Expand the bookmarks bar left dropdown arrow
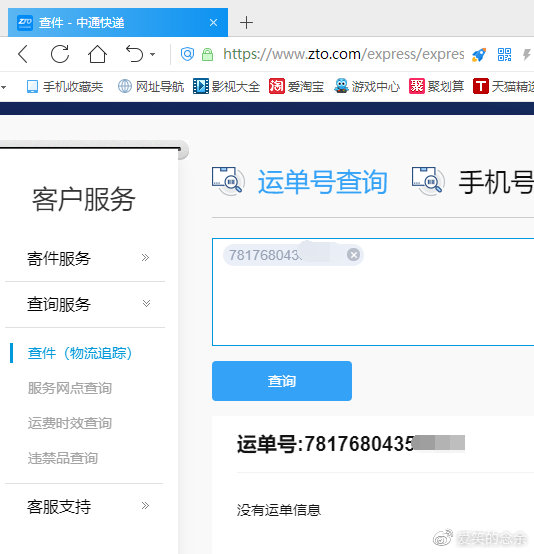Viewport: 534px width, 554px height. click(3, 87)
